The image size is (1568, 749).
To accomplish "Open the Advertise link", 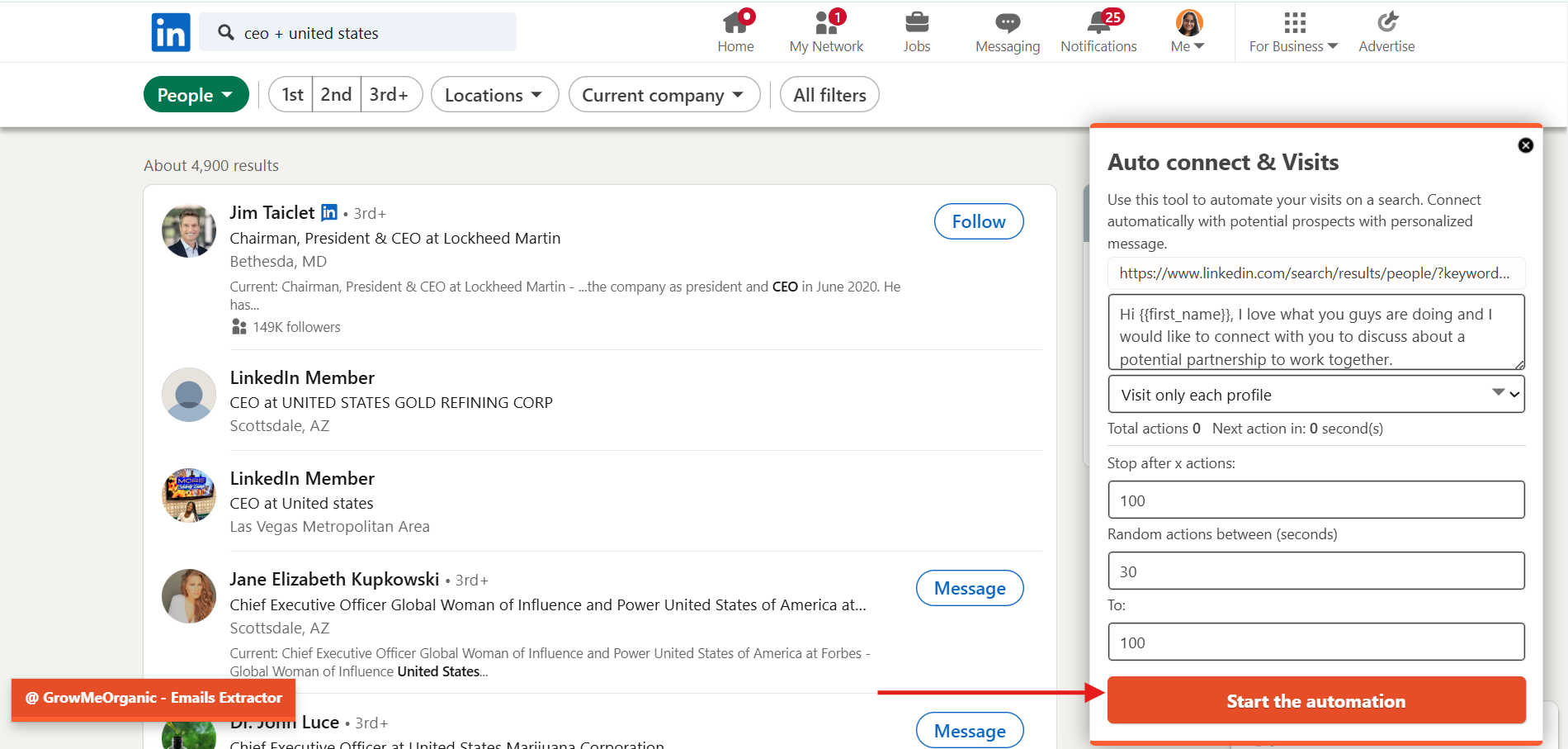I will pos(1386,32).
